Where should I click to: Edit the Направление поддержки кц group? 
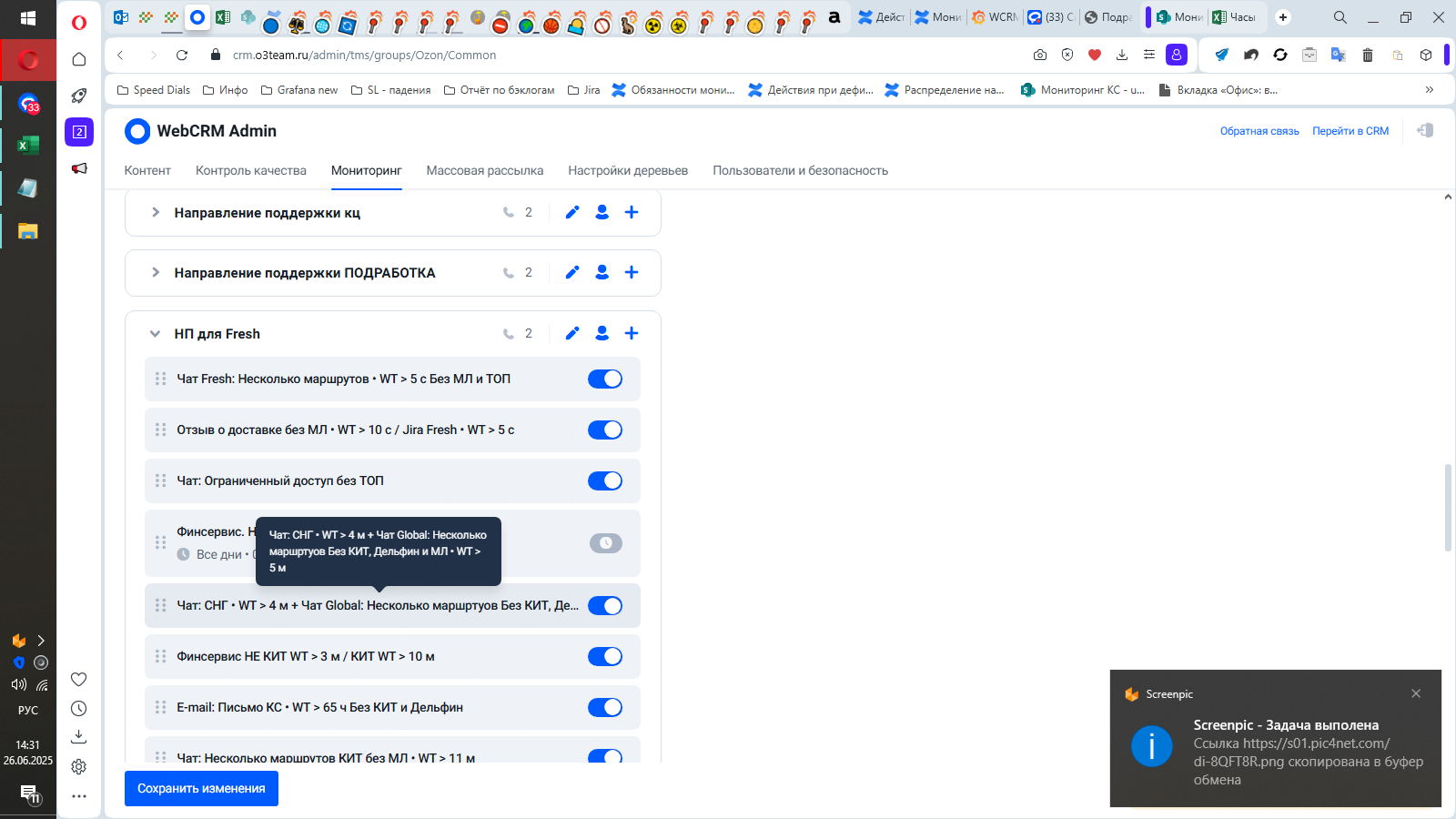point(572,212)
